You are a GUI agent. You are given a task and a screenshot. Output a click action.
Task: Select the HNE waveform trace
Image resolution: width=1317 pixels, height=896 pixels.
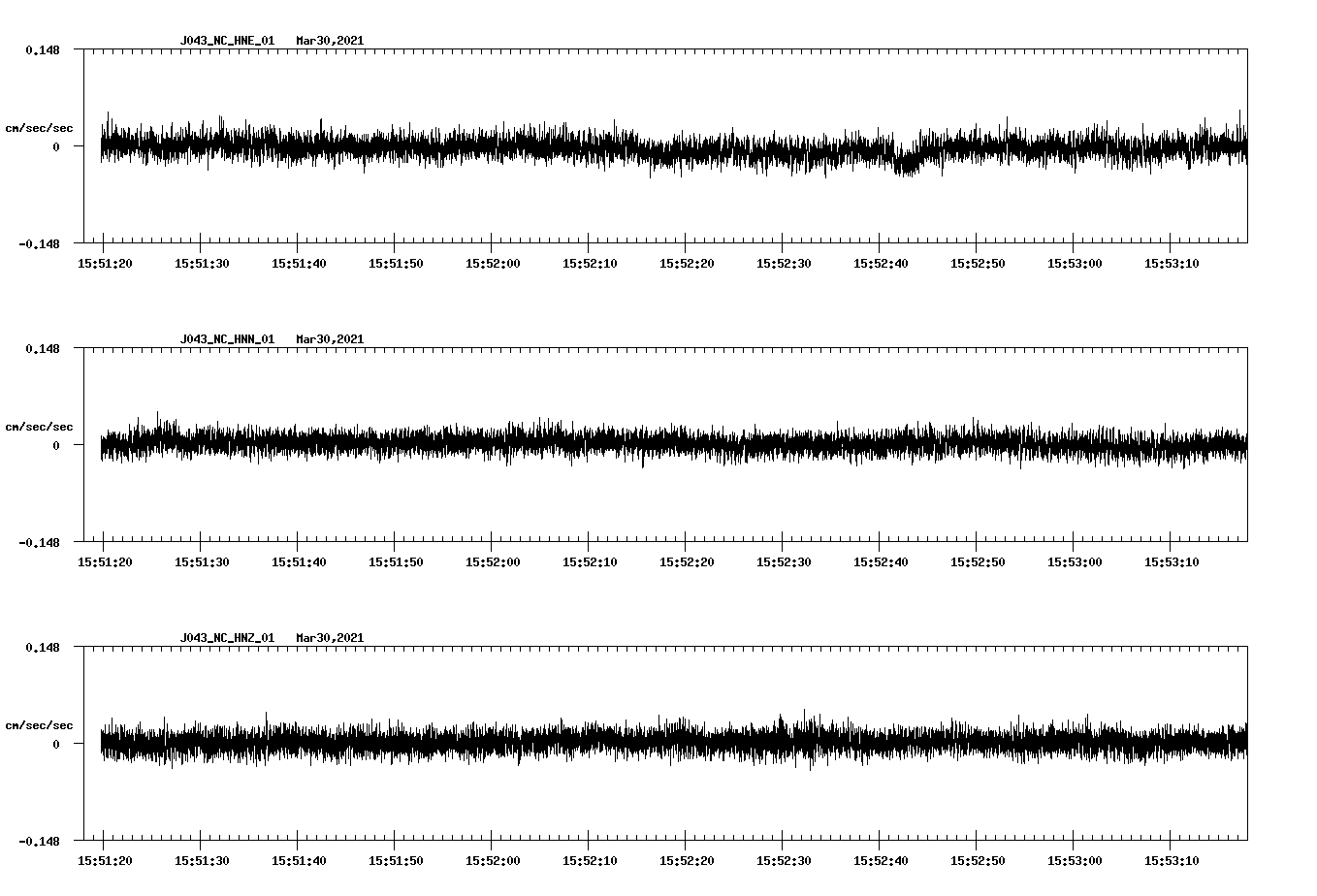582,145
